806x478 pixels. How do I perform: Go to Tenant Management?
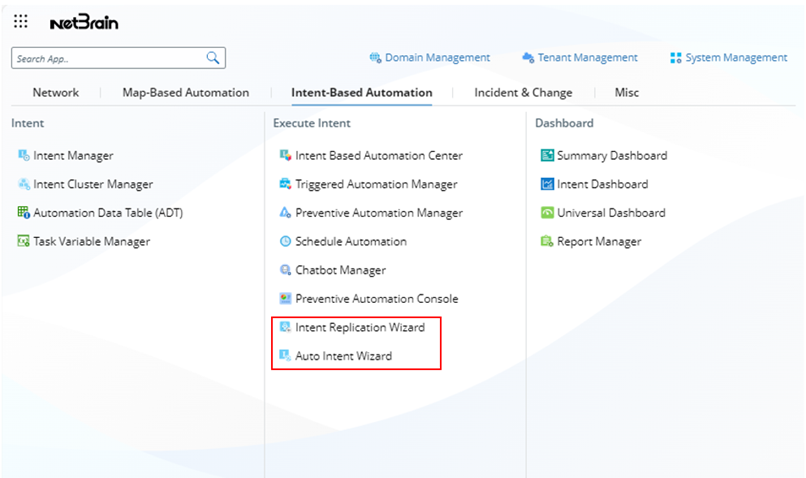coord(580,58)
